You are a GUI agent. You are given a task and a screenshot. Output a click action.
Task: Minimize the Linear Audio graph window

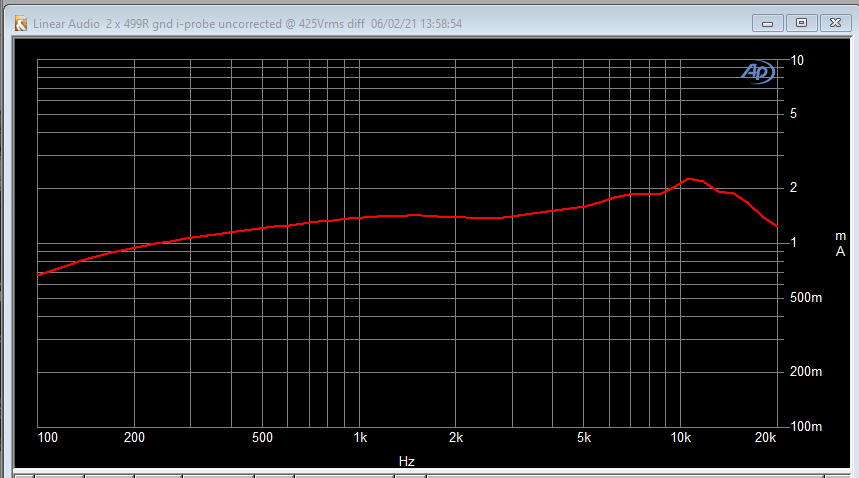pos(768,23)
